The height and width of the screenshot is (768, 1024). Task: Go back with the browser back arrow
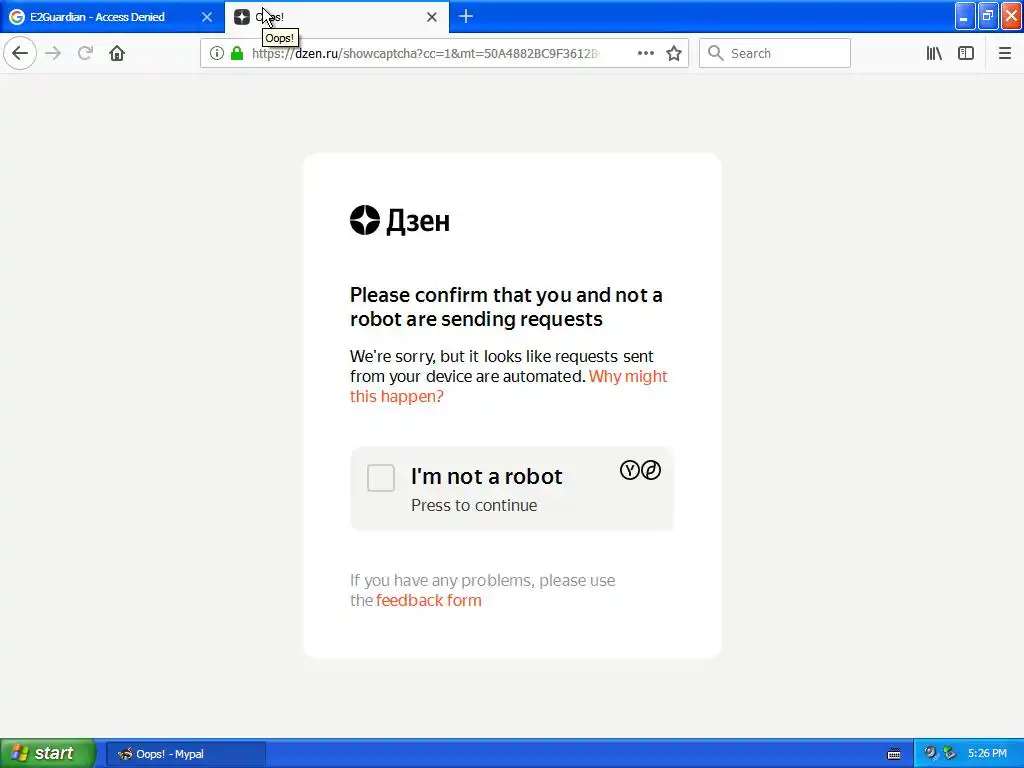click(20, 53)
